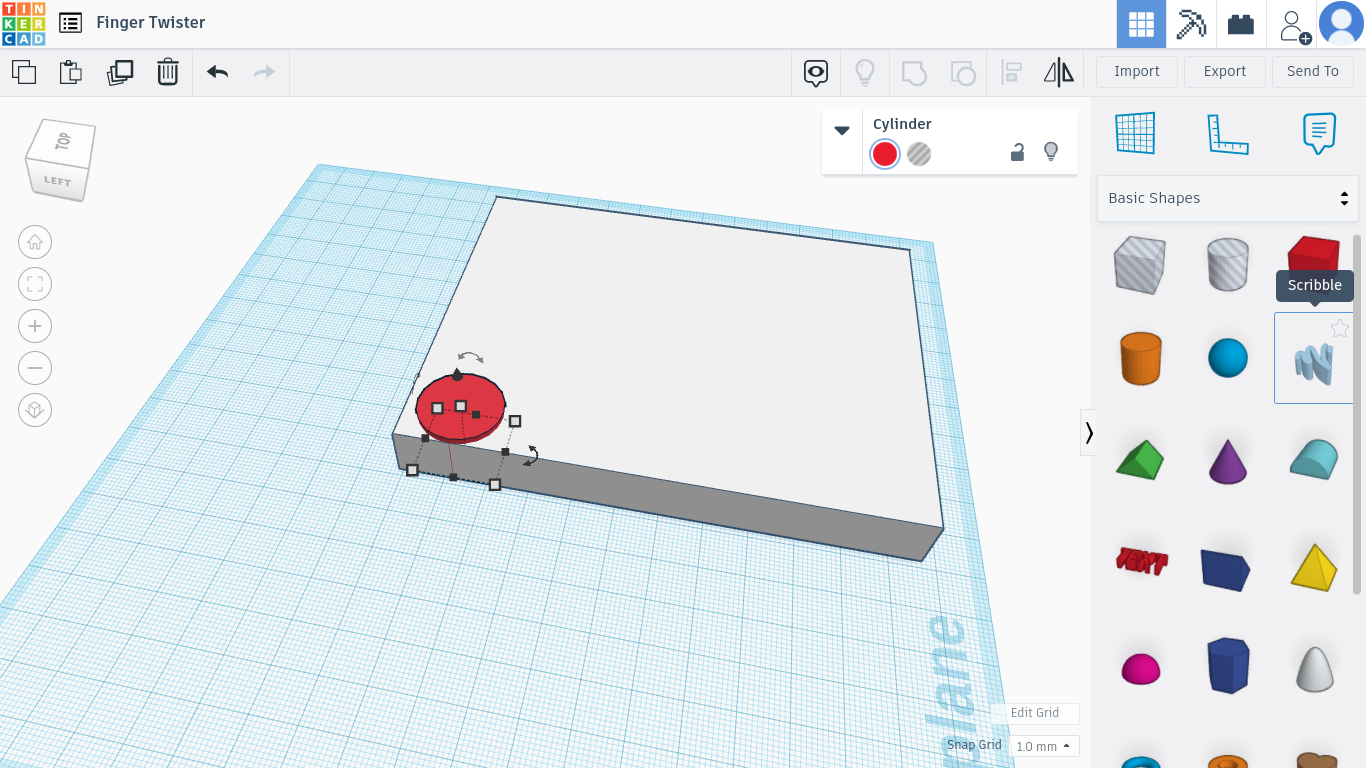Click the Copy toolbar icon

pos(24,72)
